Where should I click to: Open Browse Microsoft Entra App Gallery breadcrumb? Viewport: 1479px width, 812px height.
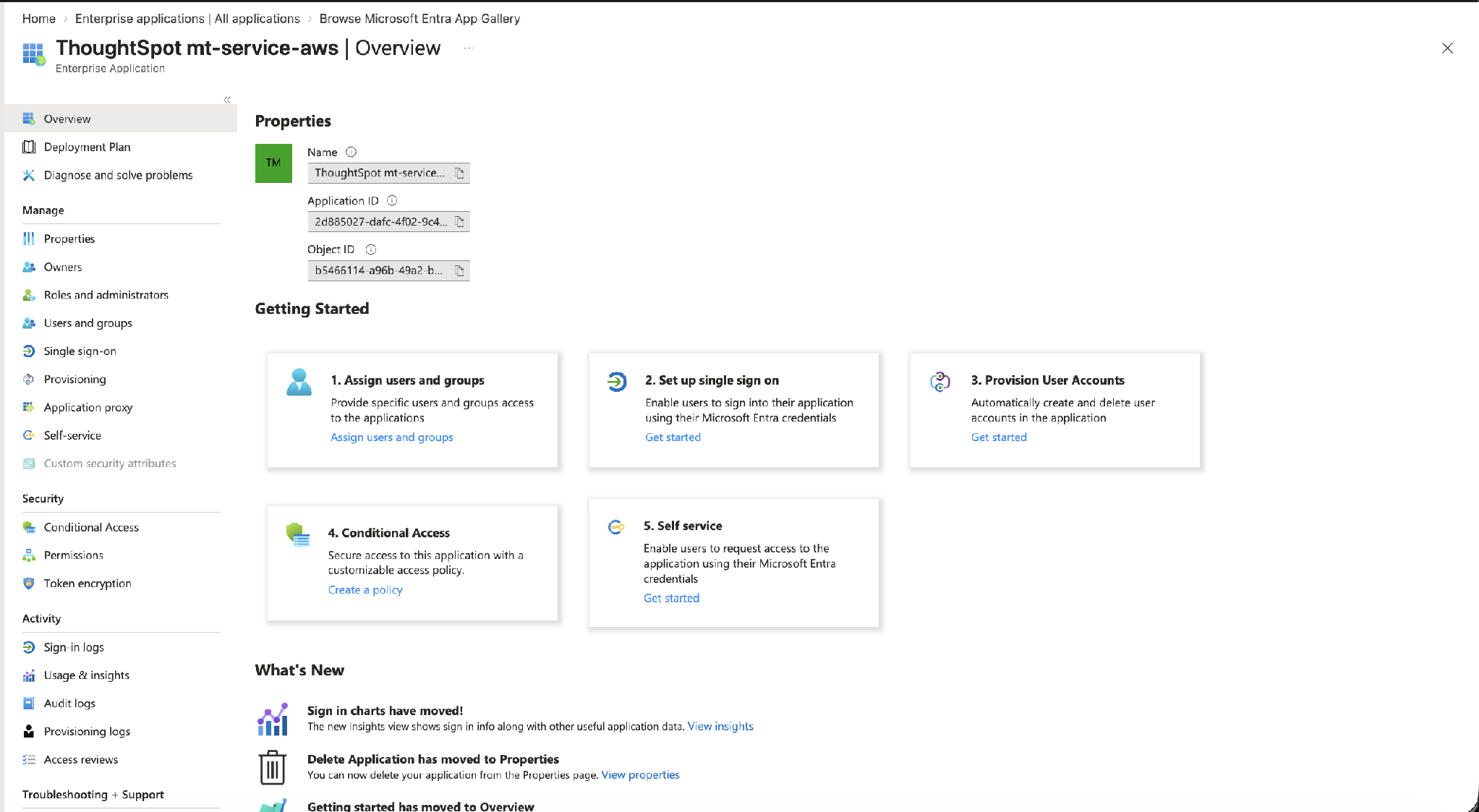pyautogui.click(x=419, y=19)
